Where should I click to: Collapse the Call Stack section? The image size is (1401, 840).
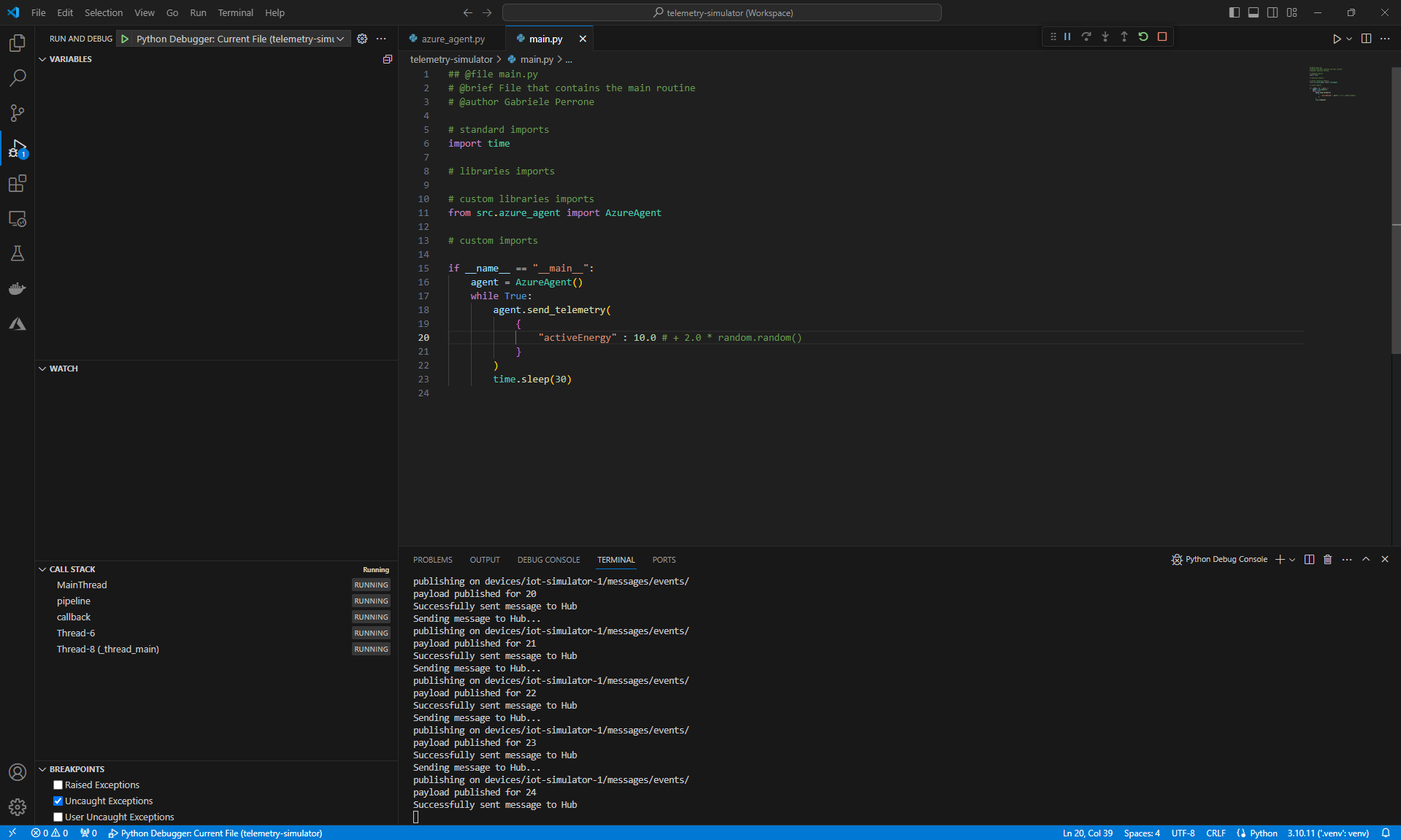(42, 569)
